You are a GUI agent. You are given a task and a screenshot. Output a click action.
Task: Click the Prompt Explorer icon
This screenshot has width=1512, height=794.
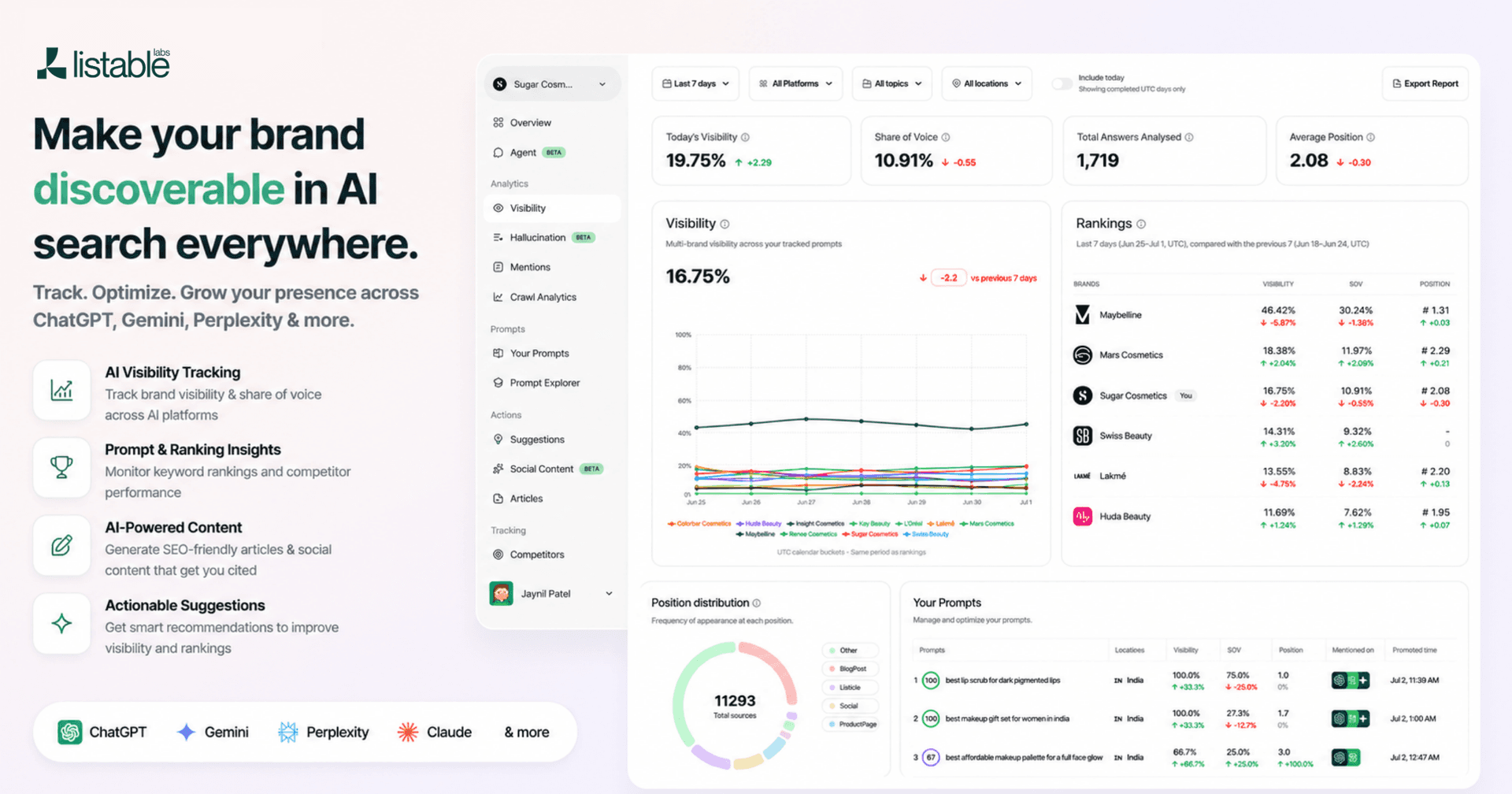pyautogui.click(x=498, y=383)
